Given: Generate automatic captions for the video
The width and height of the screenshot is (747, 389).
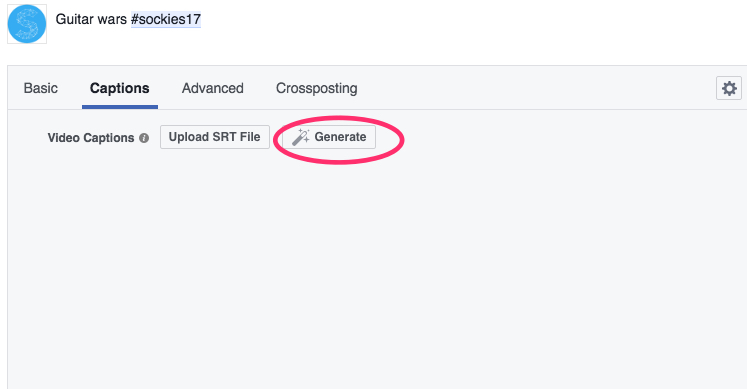Looking at the screenshot, I should click(329, 137).
